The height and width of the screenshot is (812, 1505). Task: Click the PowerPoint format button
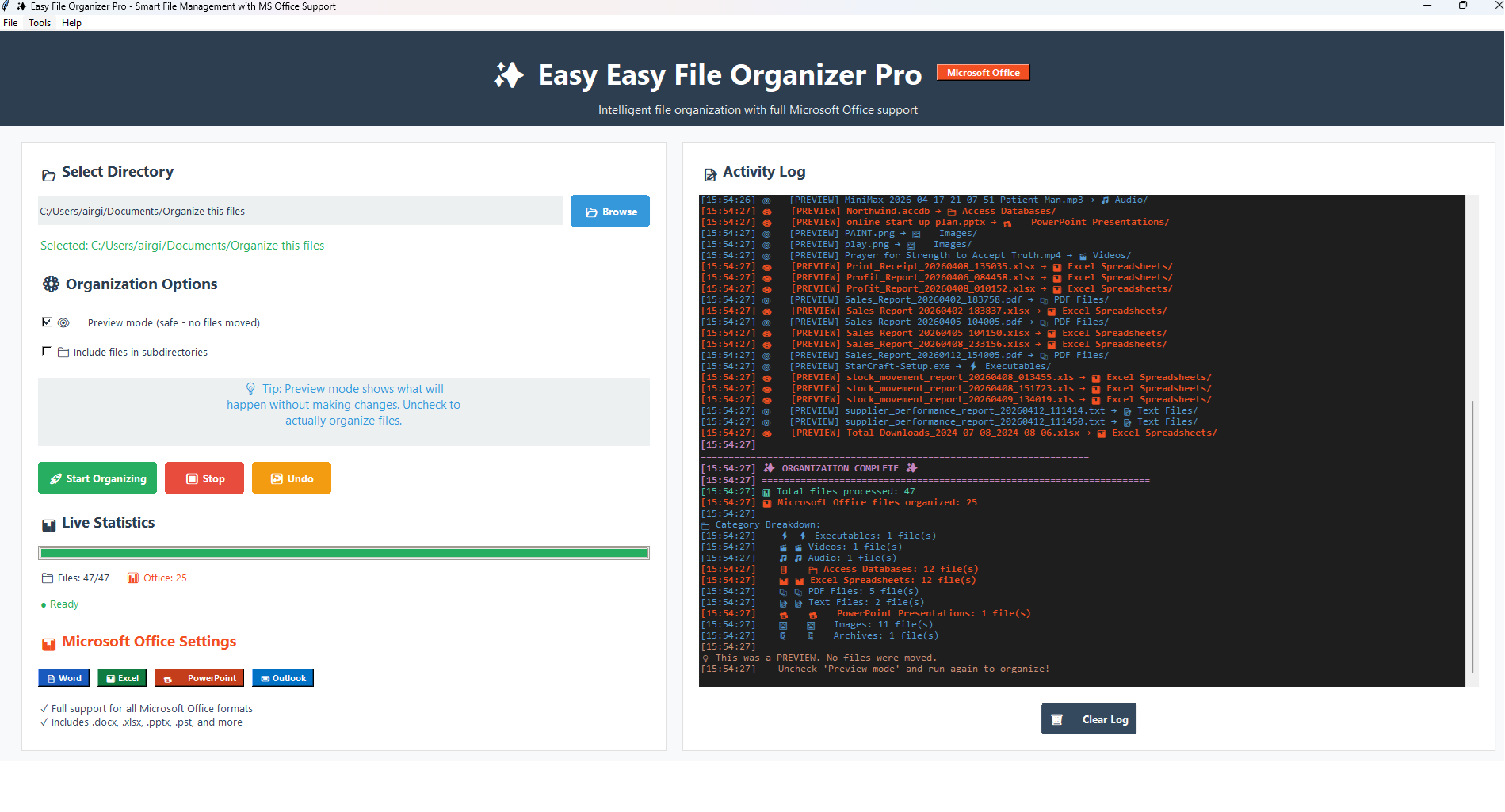199,678
